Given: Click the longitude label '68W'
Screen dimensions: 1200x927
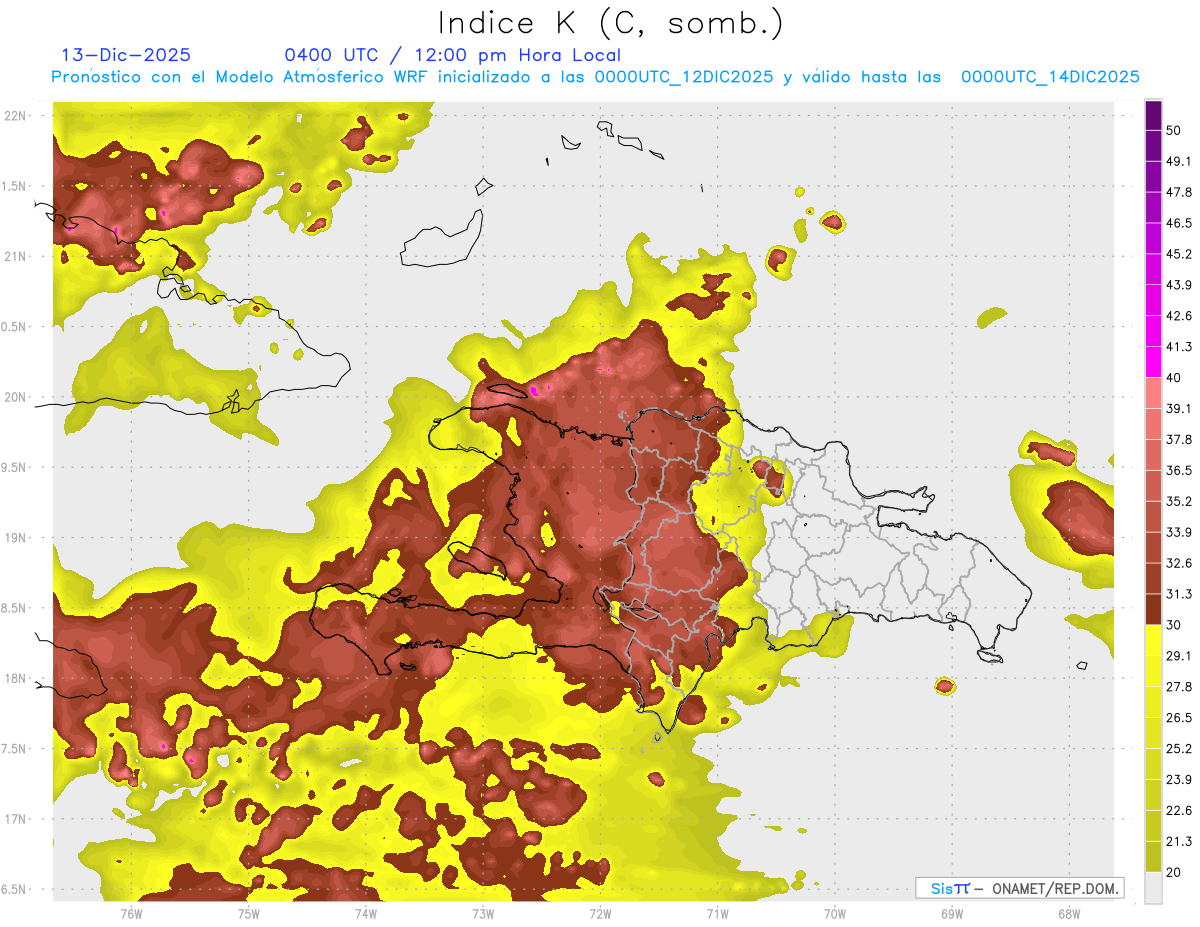Looking at the screenshot, I should point(1068,913).
